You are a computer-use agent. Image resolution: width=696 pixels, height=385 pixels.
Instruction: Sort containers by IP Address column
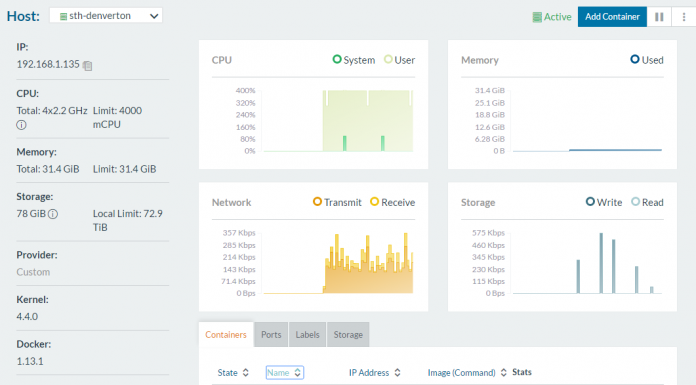coord(375,373)
